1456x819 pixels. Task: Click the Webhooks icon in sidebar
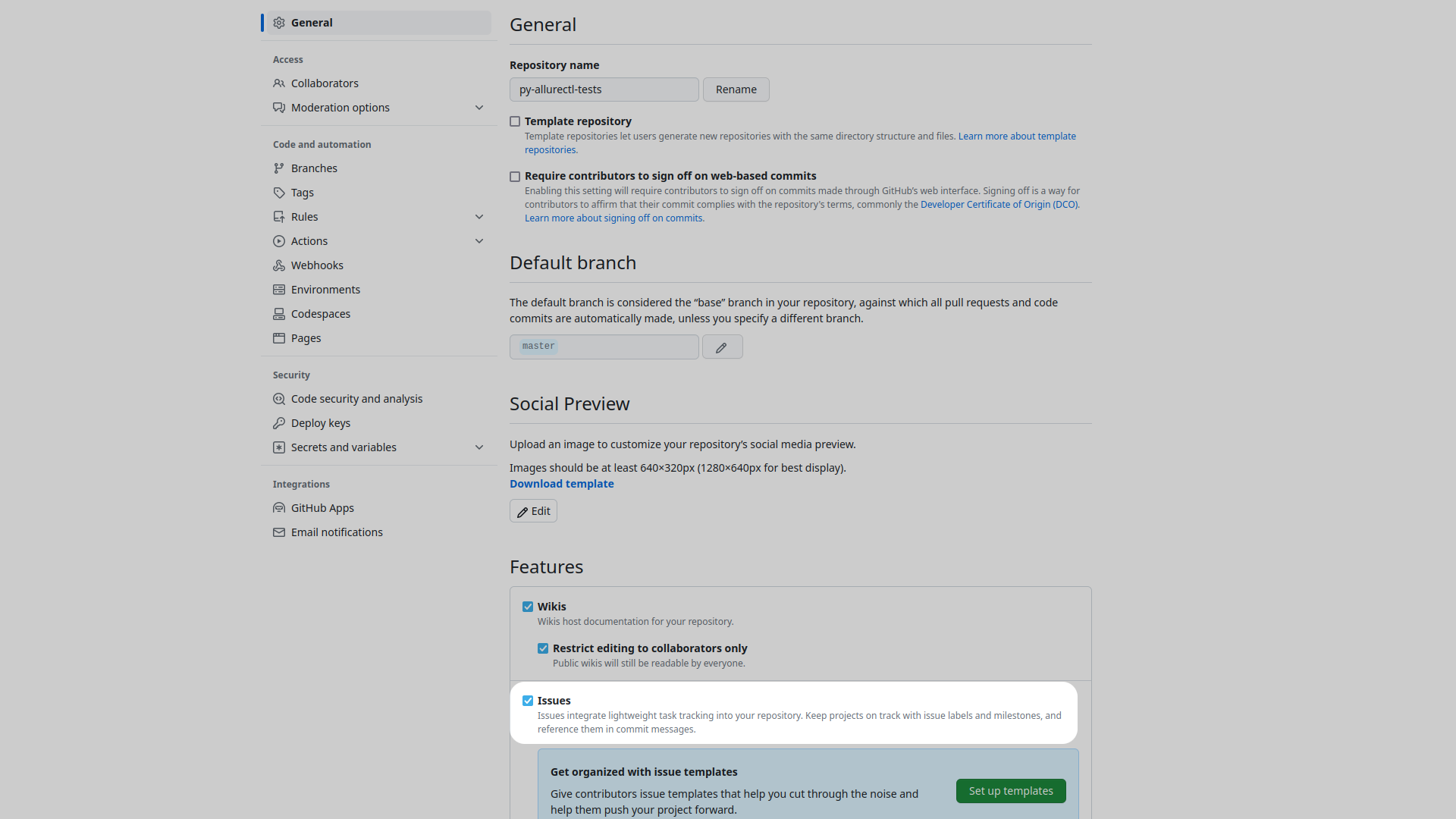click(x=280, y=265)
